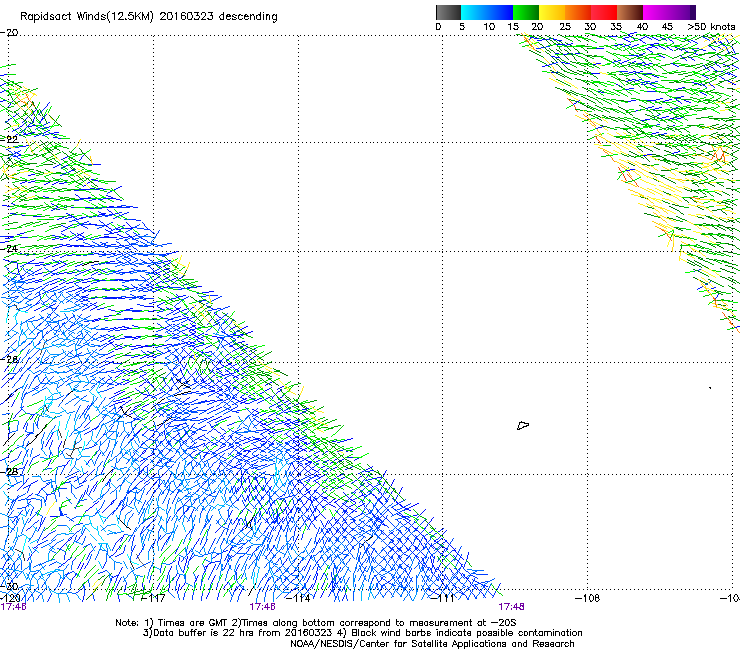740x650 pixels.
Task: Click the '-28' latitude axis label
Action: (x=9, y=471)
